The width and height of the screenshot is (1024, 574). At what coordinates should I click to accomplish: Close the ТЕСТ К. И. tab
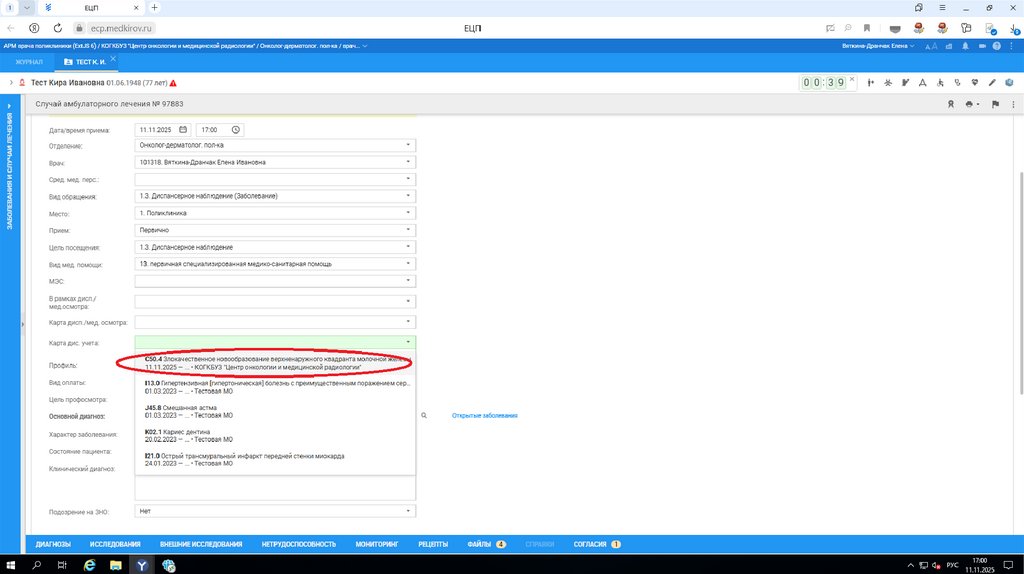tap(113, 59)
